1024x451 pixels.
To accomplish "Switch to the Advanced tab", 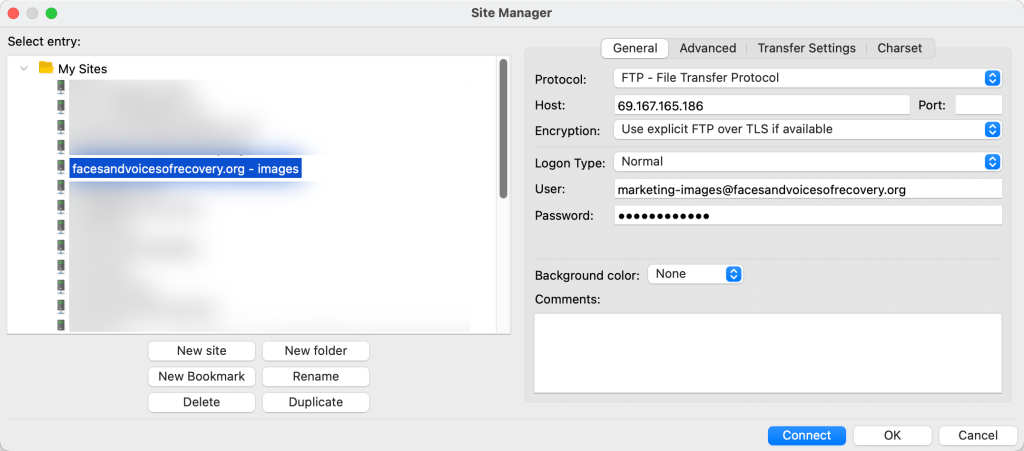I will tap(707, 48).
